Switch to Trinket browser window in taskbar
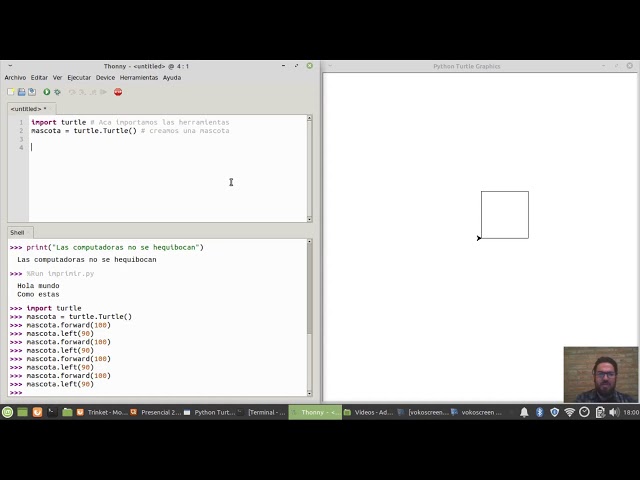The width and height of the screenshot is (640, 480). click(x=102, y=412)
